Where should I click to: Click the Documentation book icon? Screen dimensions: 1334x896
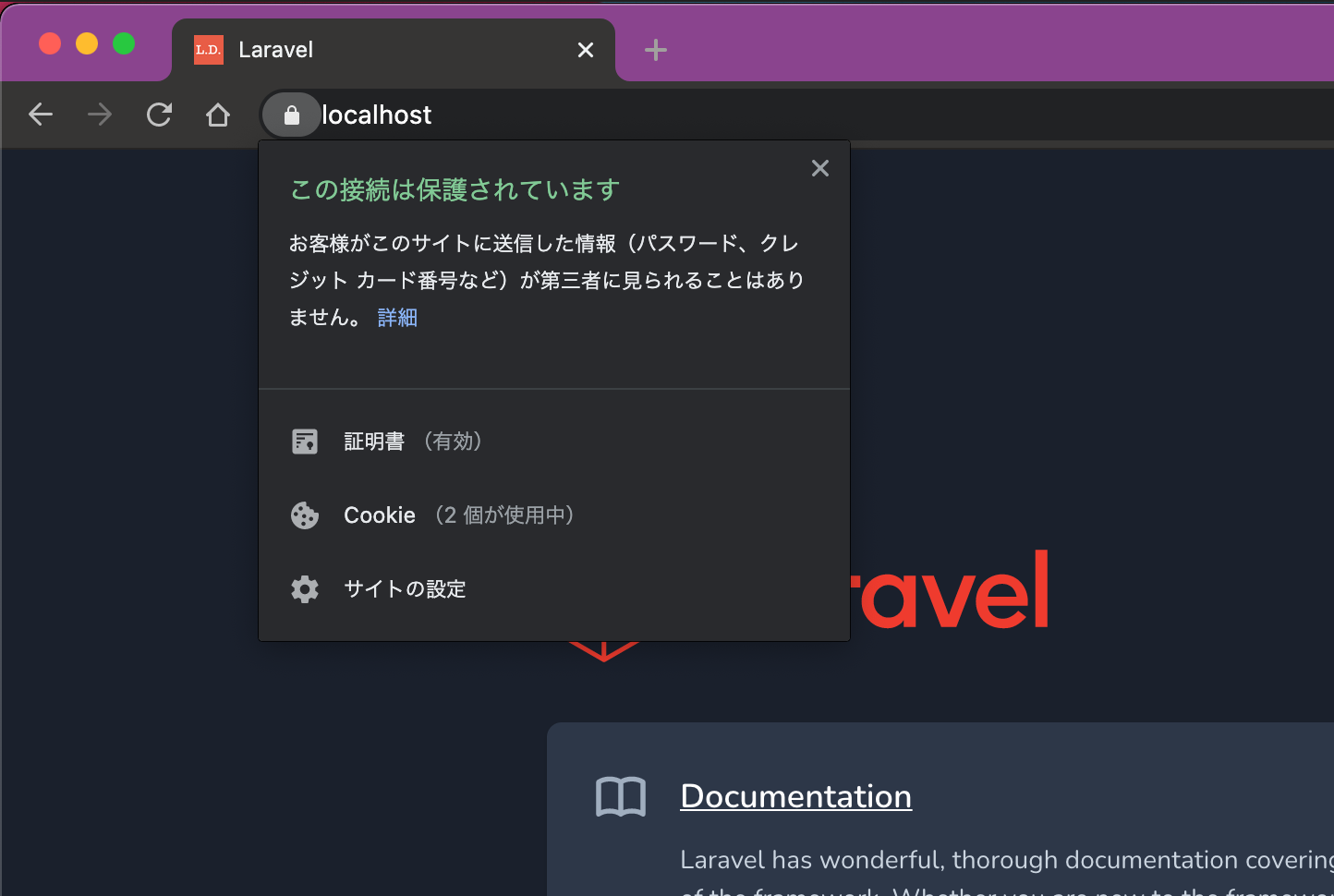tap(621, 796)
